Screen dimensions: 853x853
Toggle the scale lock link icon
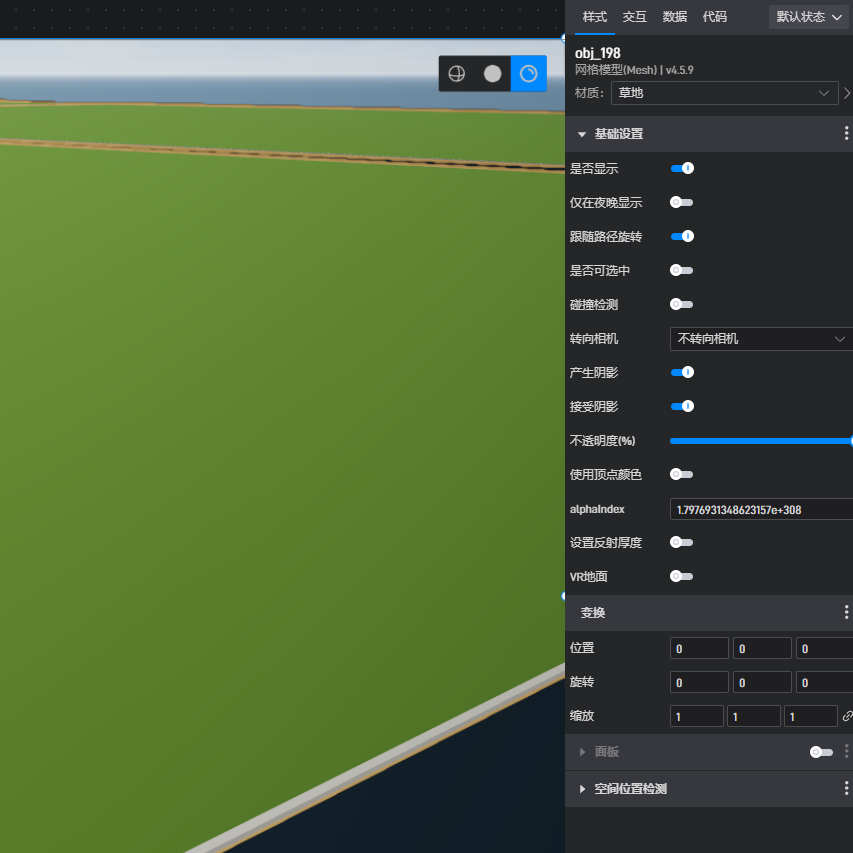point(847,716)
